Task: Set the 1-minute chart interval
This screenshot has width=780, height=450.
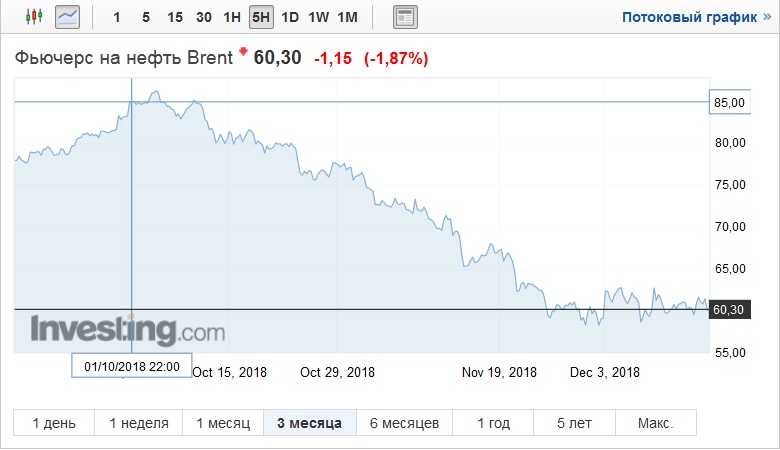Action: click(x=118, y=17)
